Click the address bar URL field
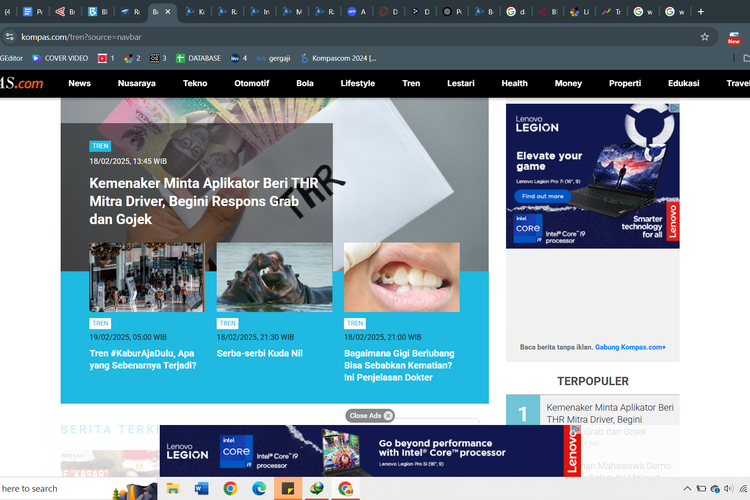 pos(350,37)
